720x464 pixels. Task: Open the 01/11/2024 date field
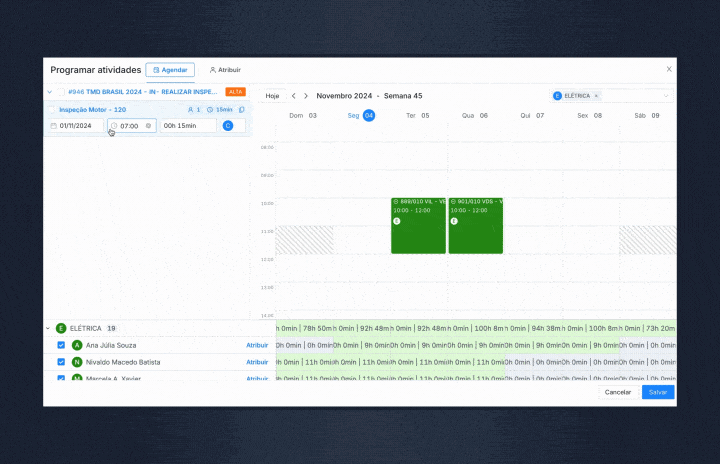coord(76,125)
